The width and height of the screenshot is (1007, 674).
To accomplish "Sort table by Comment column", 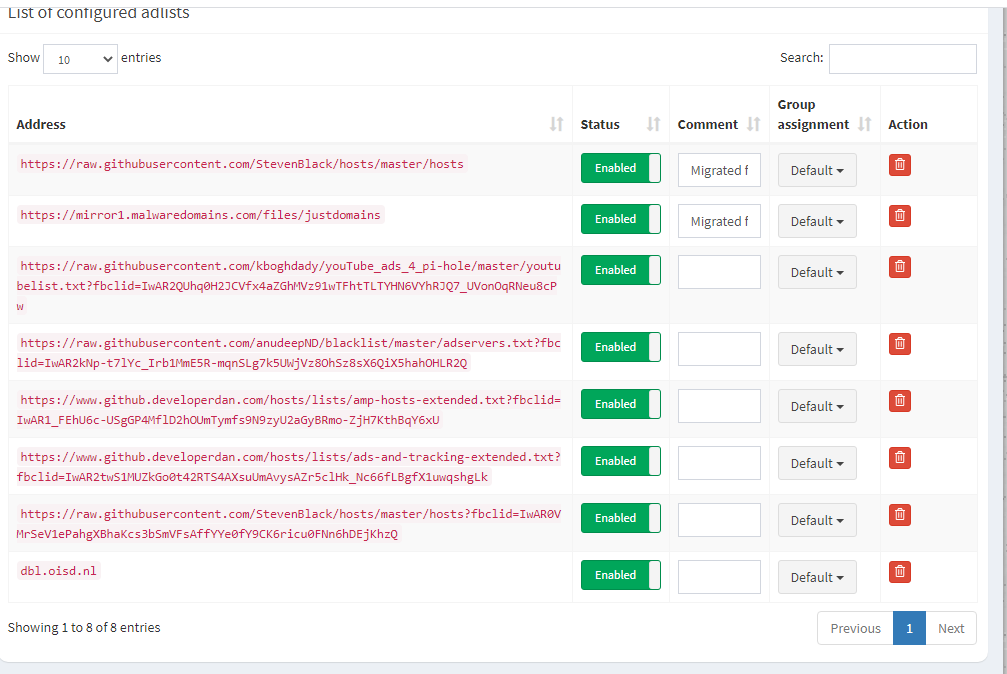I will point(753,124).
